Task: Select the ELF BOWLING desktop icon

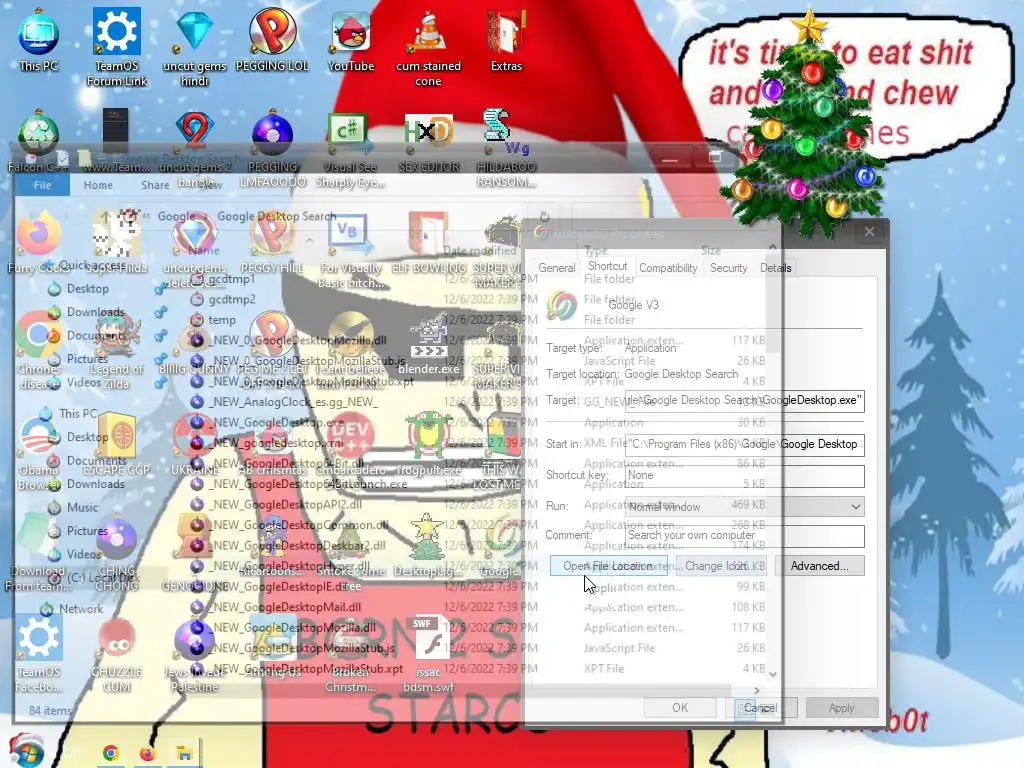Action: (x=428, y=242)
